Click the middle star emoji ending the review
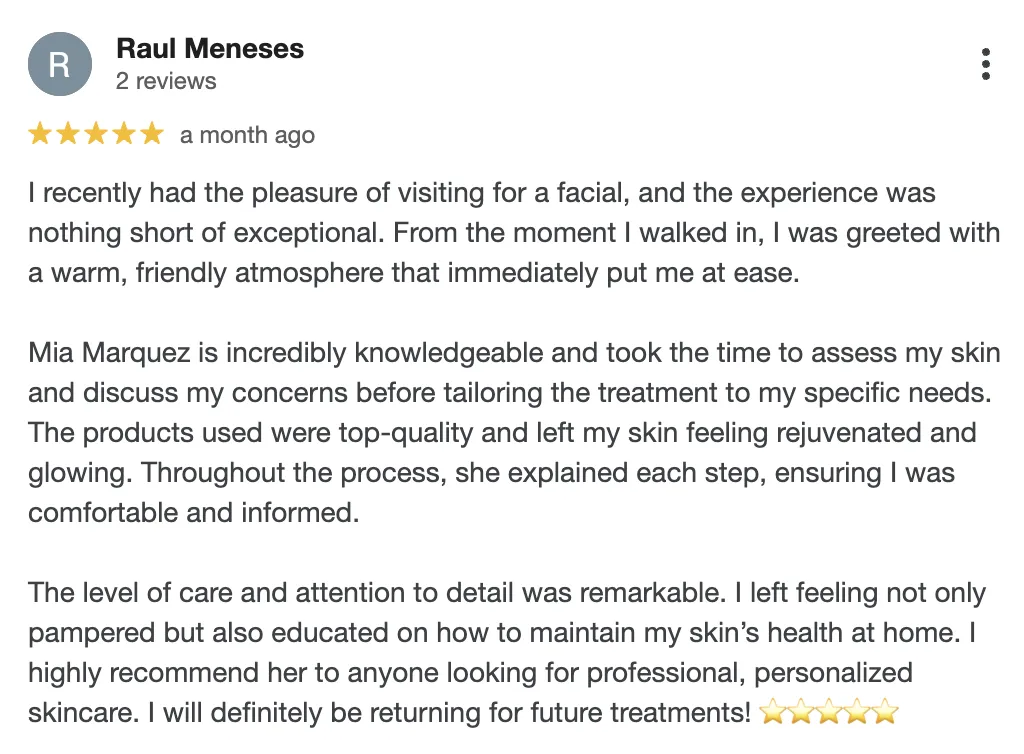1024x754 pixels. pos(829,712)
